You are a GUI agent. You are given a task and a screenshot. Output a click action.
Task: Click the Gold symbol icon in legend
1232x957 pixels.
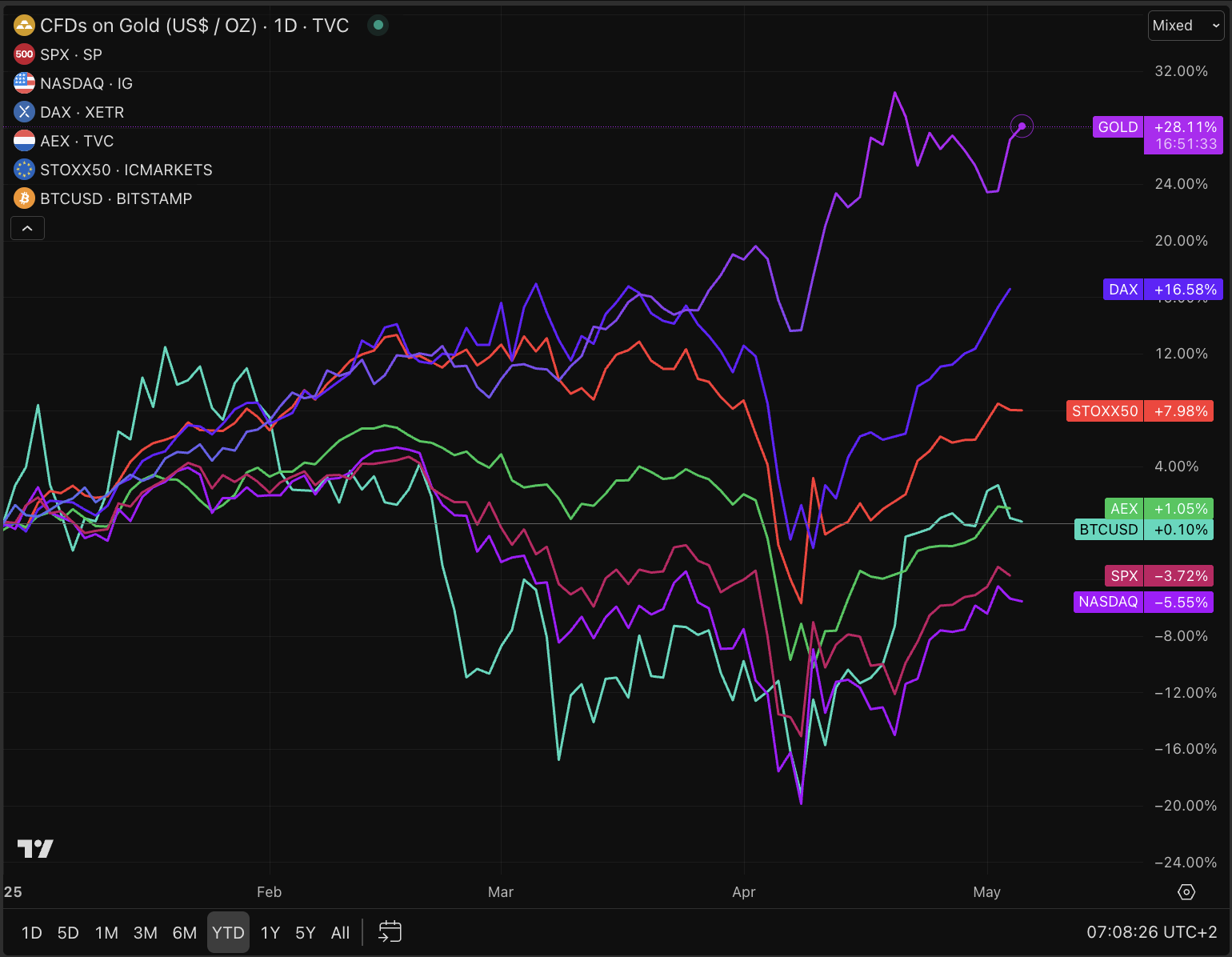tap(25, 26)
